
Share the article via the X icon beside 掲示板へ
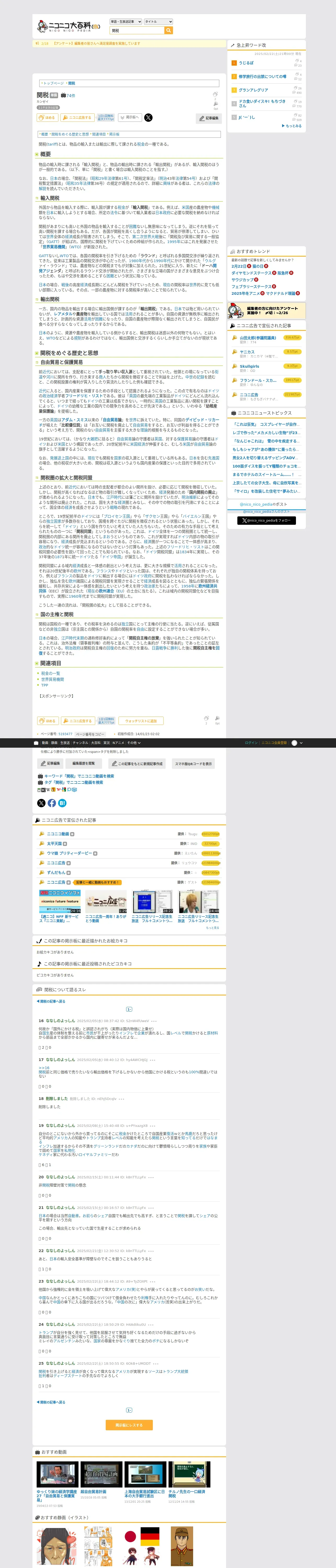pyautogui.click(x=148, y=118)
